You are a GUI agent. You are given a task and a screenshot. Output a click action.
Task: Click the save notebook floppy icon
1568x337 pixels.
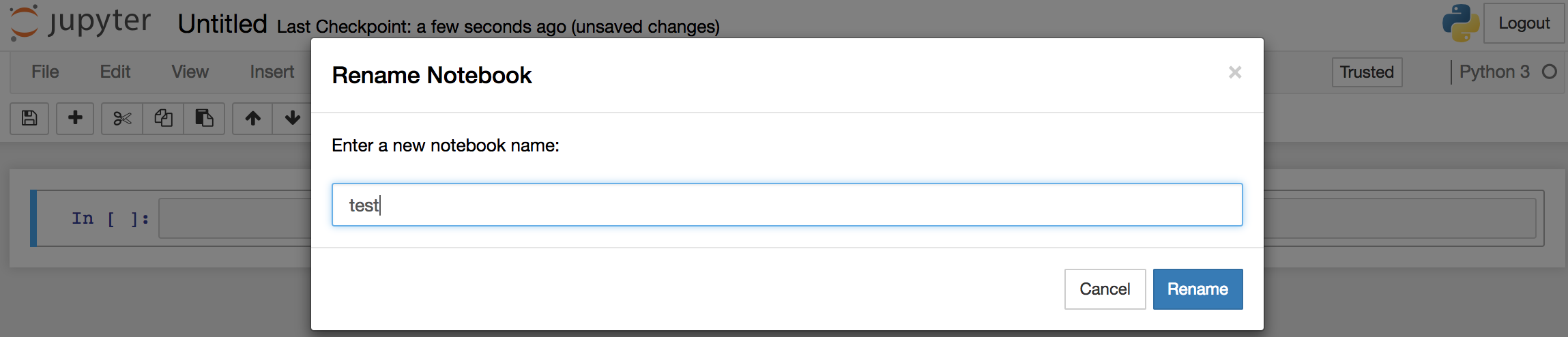pos(29,118)
